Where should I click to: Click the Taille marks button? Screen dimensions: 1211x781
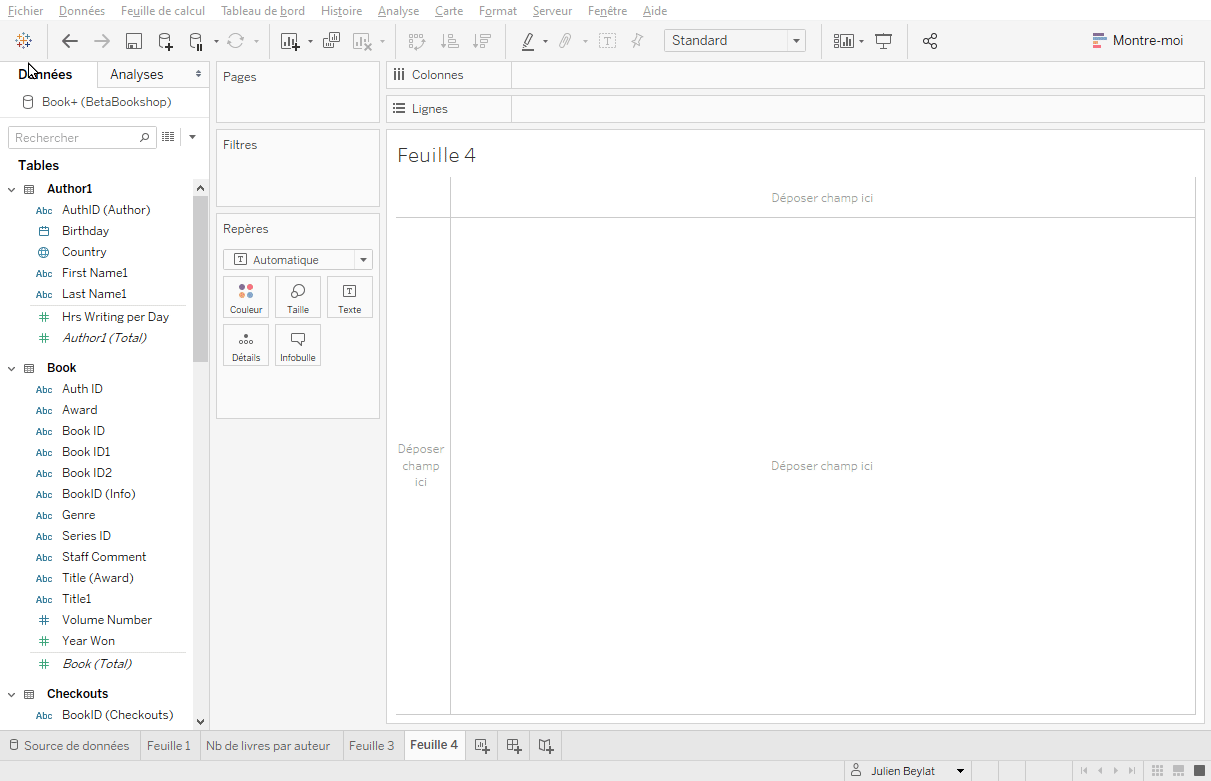[298, 297]
